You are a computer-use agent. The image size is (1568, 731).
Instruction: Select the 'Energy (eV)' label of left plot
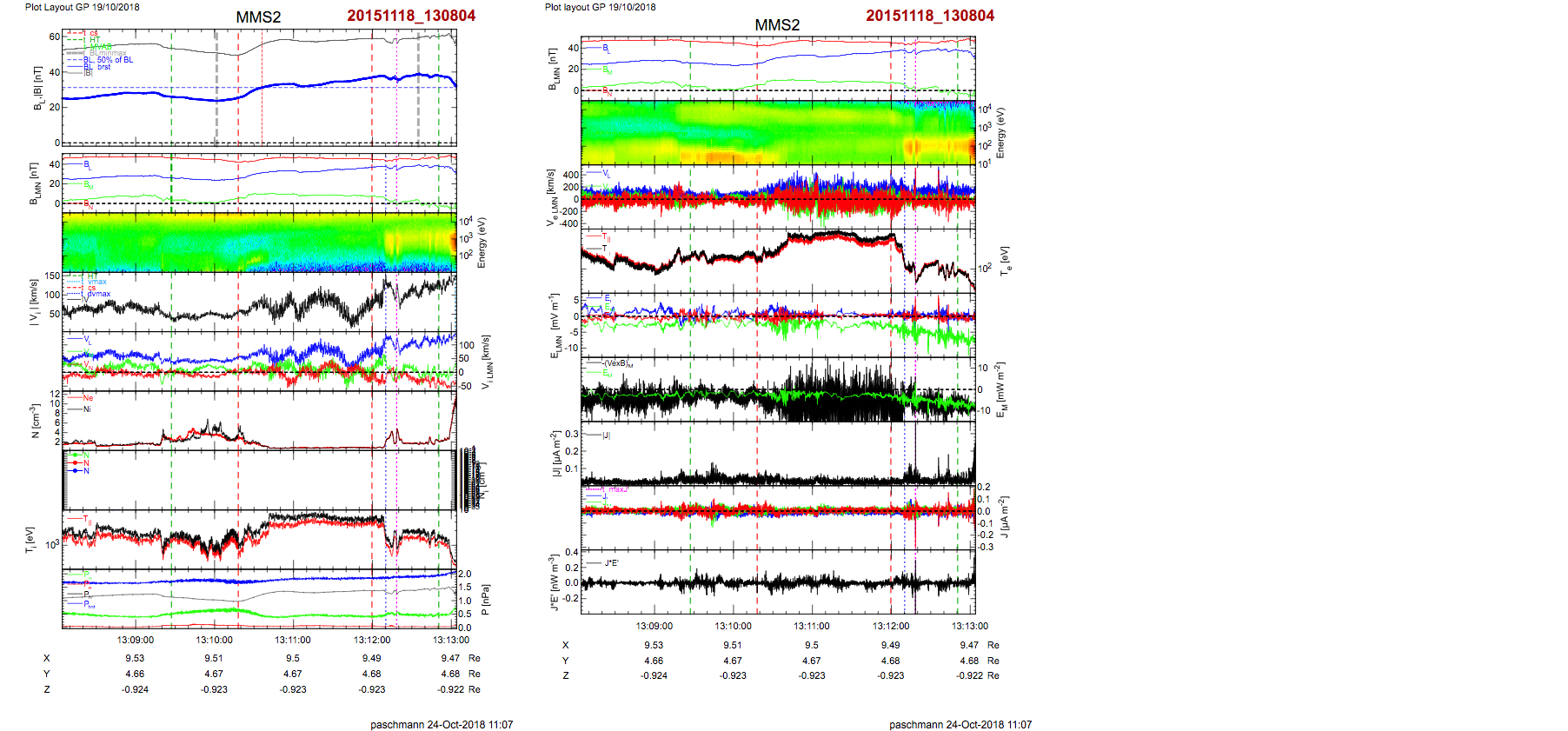(482, 243)
